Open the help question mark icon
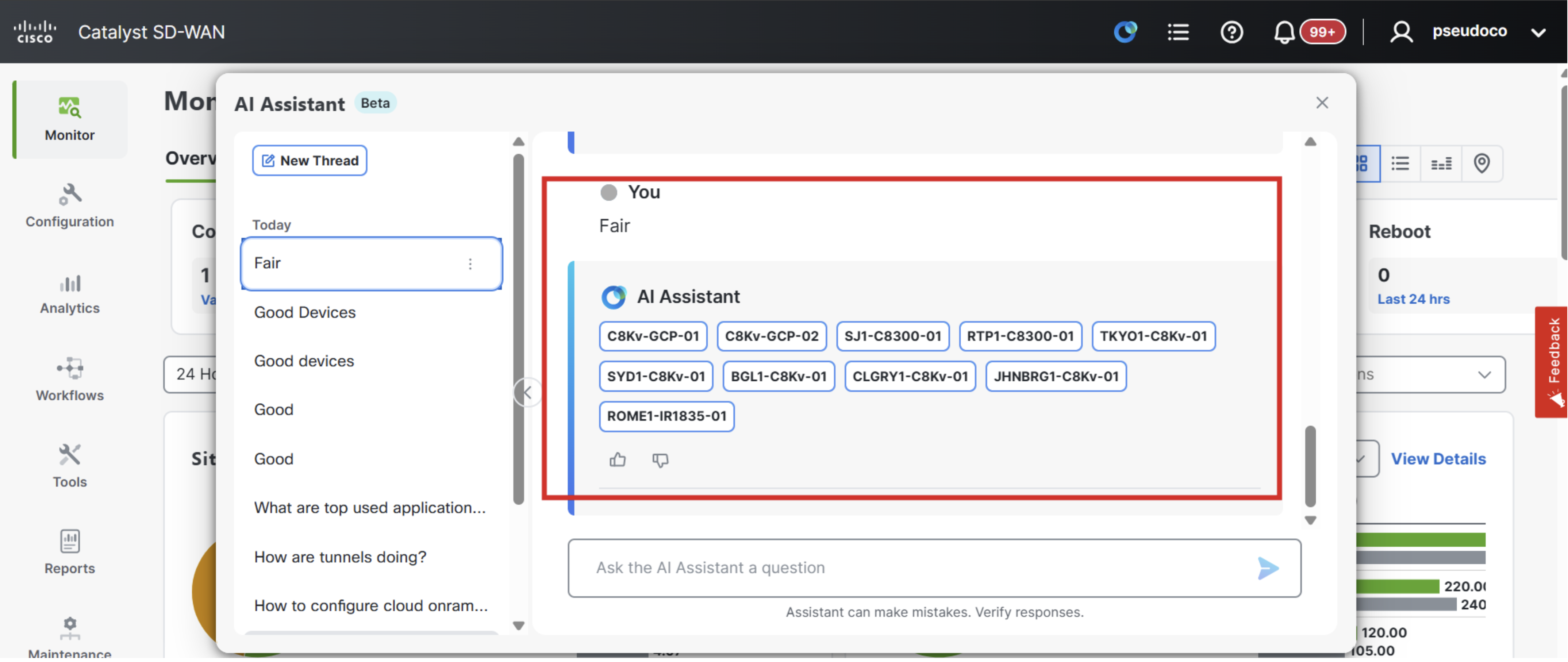 (1231, 32)
